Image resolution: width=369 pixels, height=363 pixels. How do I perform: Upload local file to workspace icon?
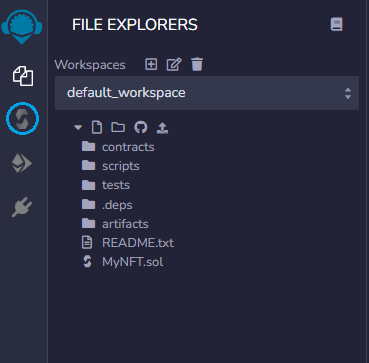[162, 128]
